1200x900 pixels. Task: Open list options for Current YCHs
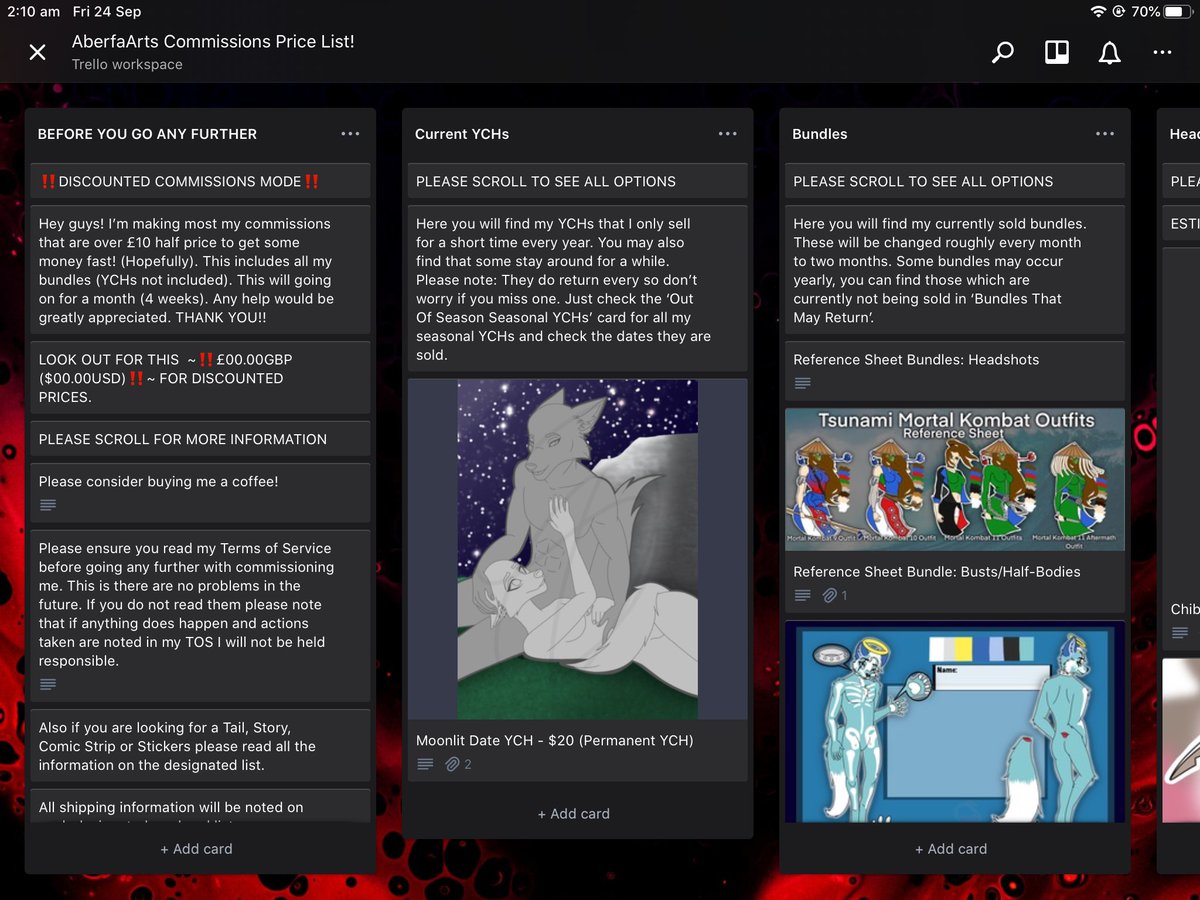727,134
